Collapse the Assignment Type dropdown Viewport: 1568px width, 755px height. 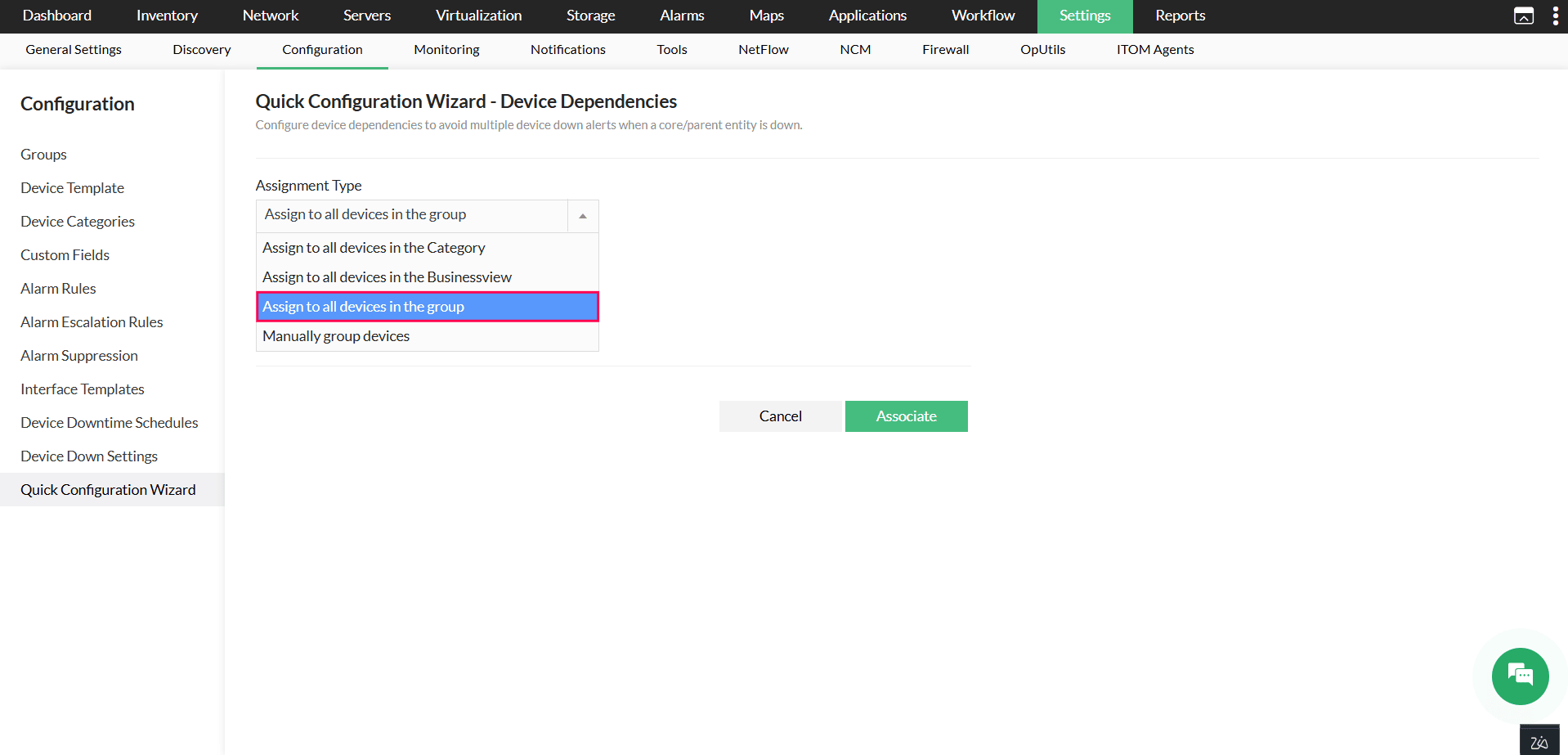(582, 215)
